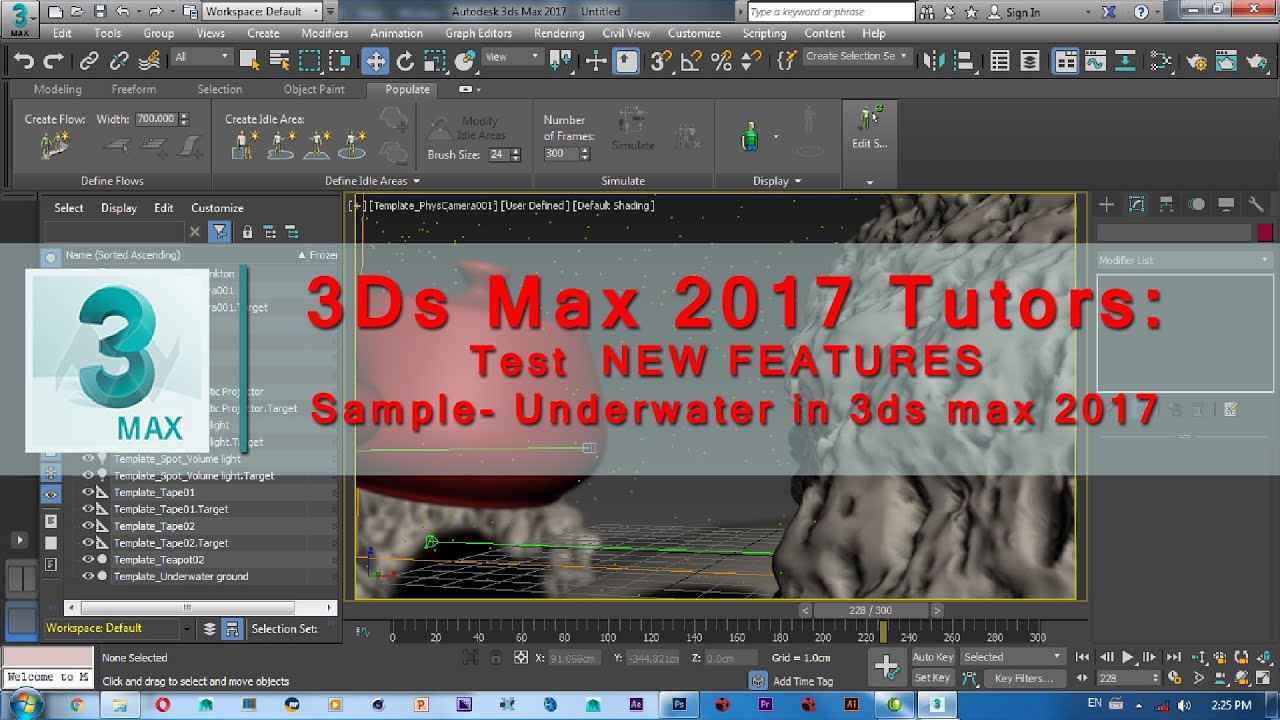This screenshot has width=1280, height=720.
Task: Activate the Select Object tool
Action: click(250, 61)
